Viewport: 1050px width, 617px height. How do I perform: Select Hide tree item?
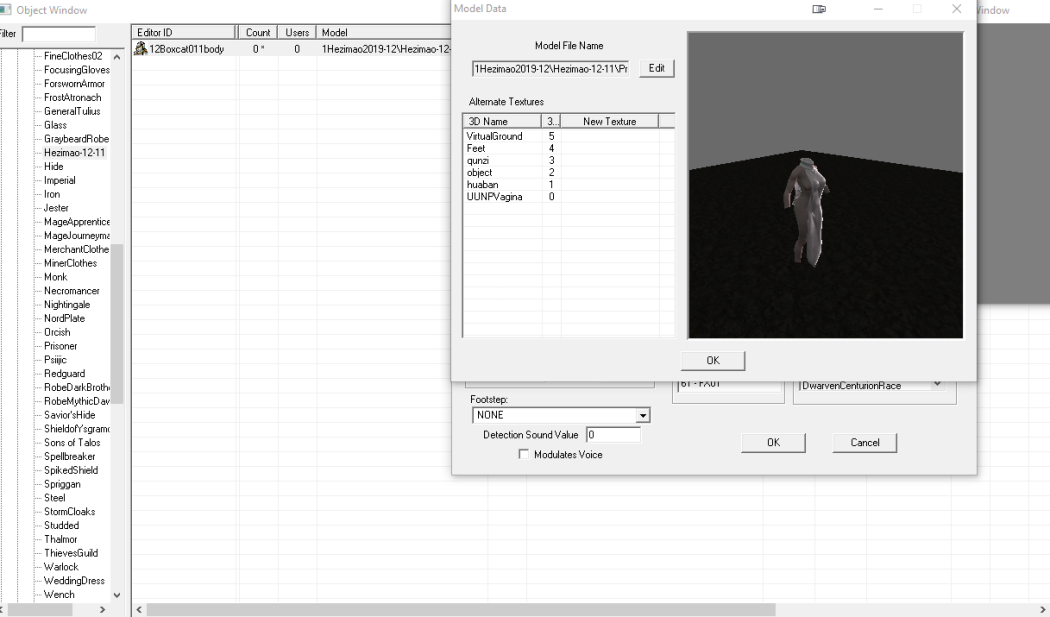coord(54,166)
